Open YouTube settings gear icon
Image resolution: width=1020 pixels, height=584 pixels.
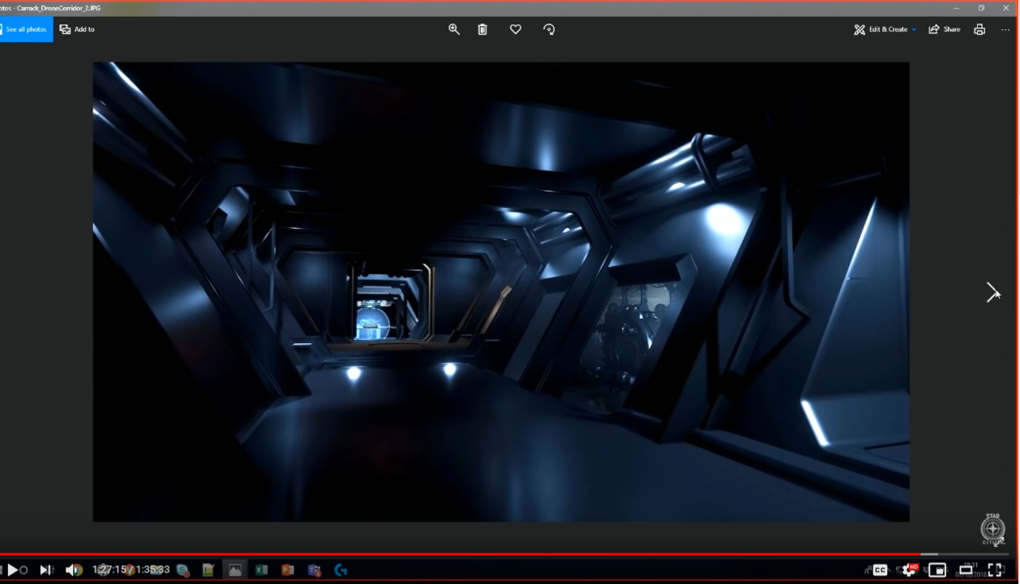click(x=908, y=570)
